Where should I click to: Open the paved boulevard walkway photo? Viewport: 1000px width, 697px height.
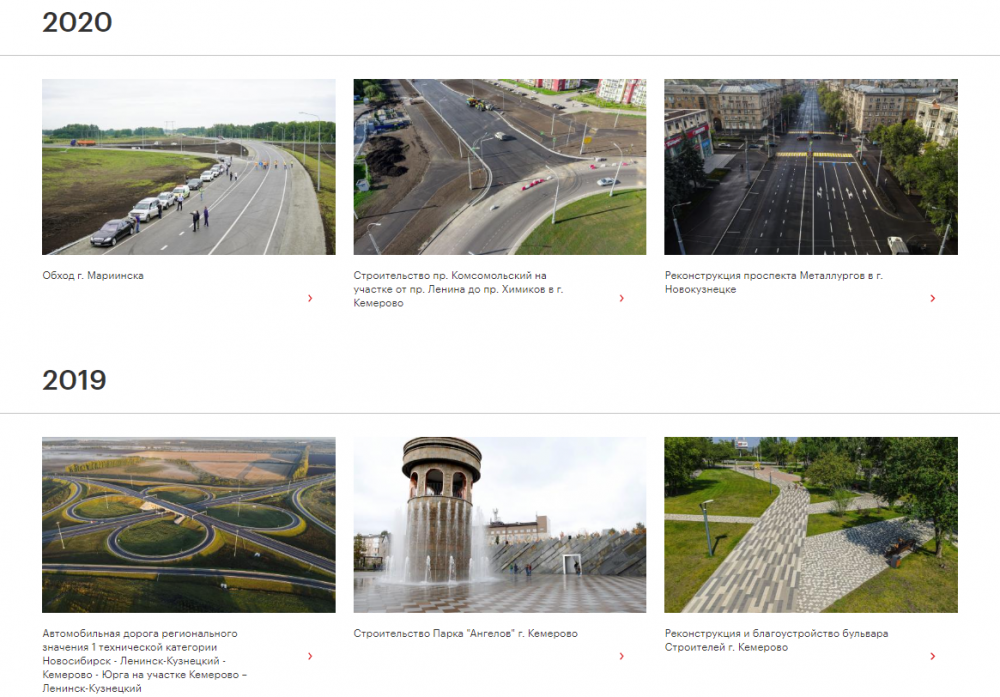(x=810, y=525)
